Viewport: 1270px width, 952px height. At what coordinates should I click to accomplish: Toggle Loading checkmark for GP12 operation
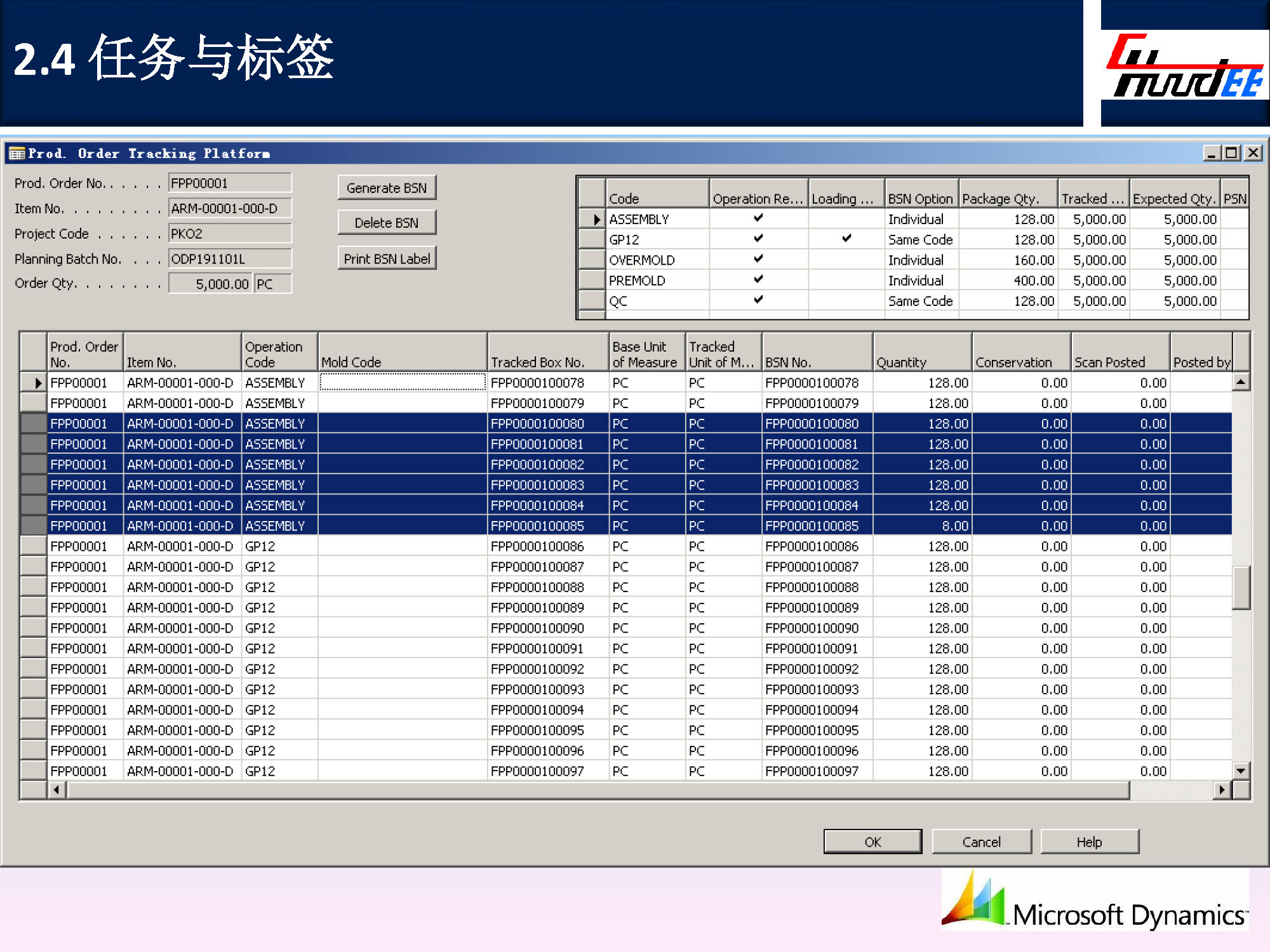pyautogui.click(x=846, y=239)
